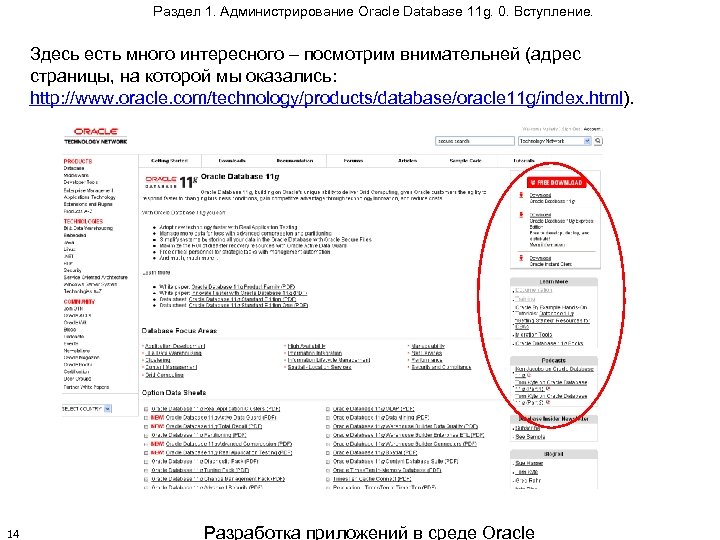
Task: Open the Technology Network search scope dropdown
Action: (x=555, y=141)
